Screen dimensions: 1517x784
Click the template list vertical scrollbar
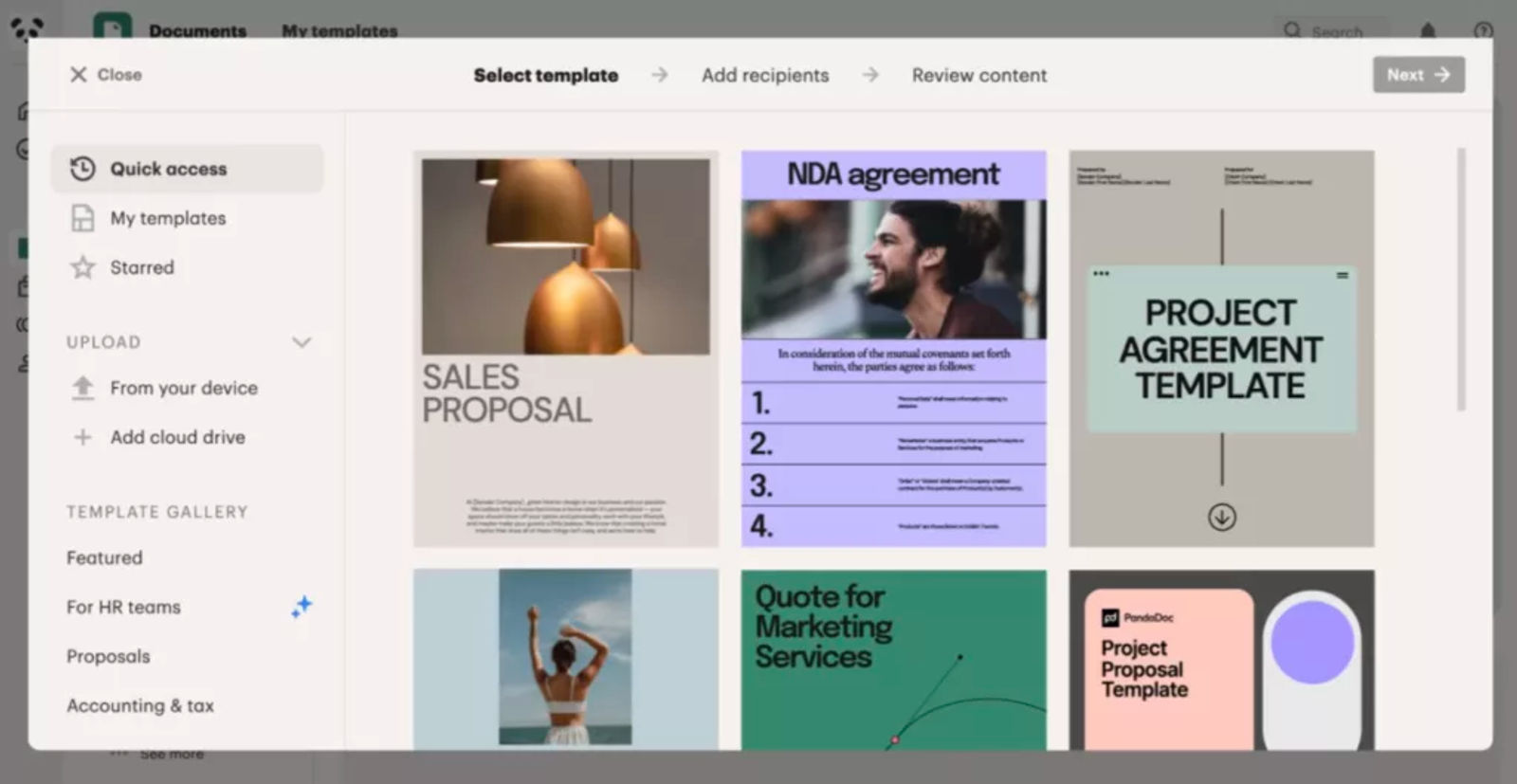[1461, 279]
